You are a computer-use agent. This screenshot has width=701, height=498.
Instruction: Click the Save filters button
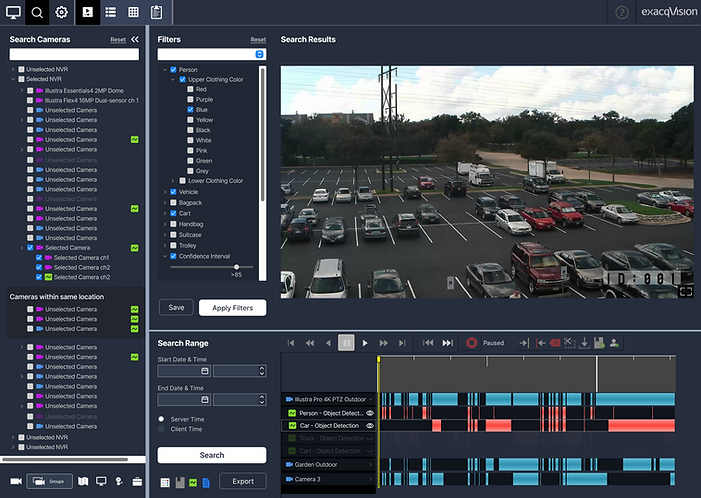click(176, 308)
